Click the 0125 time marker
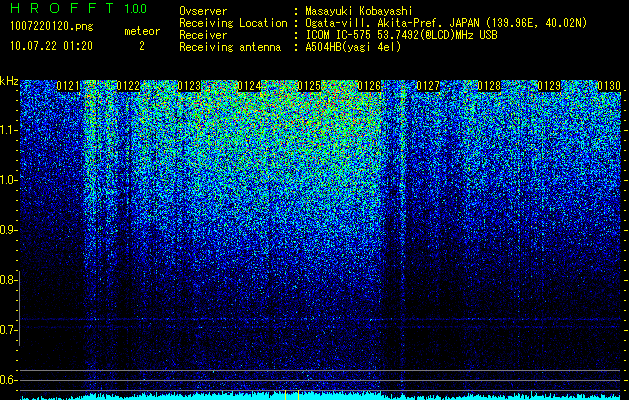 309,86
